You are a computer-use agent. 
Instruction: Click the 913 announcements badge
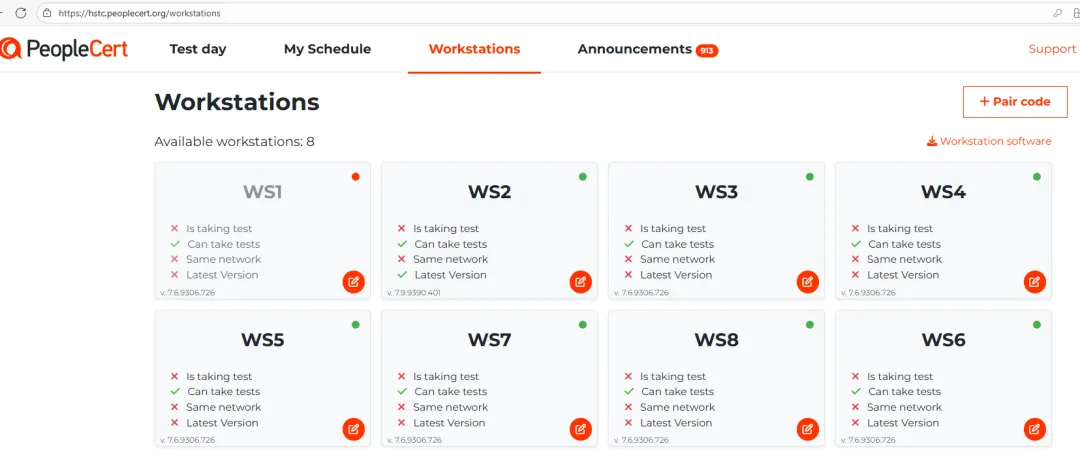pos(707,51)
